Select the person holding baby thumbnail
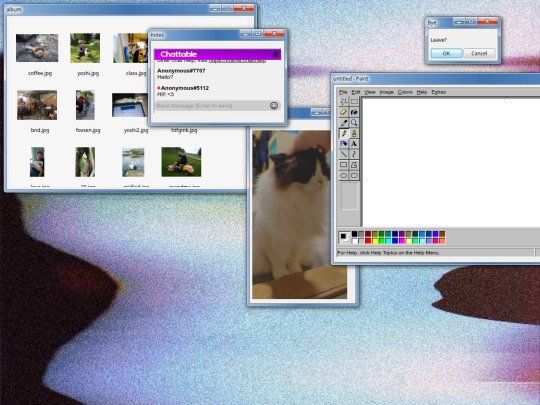The image size is (540, 405). pos(37,162)
